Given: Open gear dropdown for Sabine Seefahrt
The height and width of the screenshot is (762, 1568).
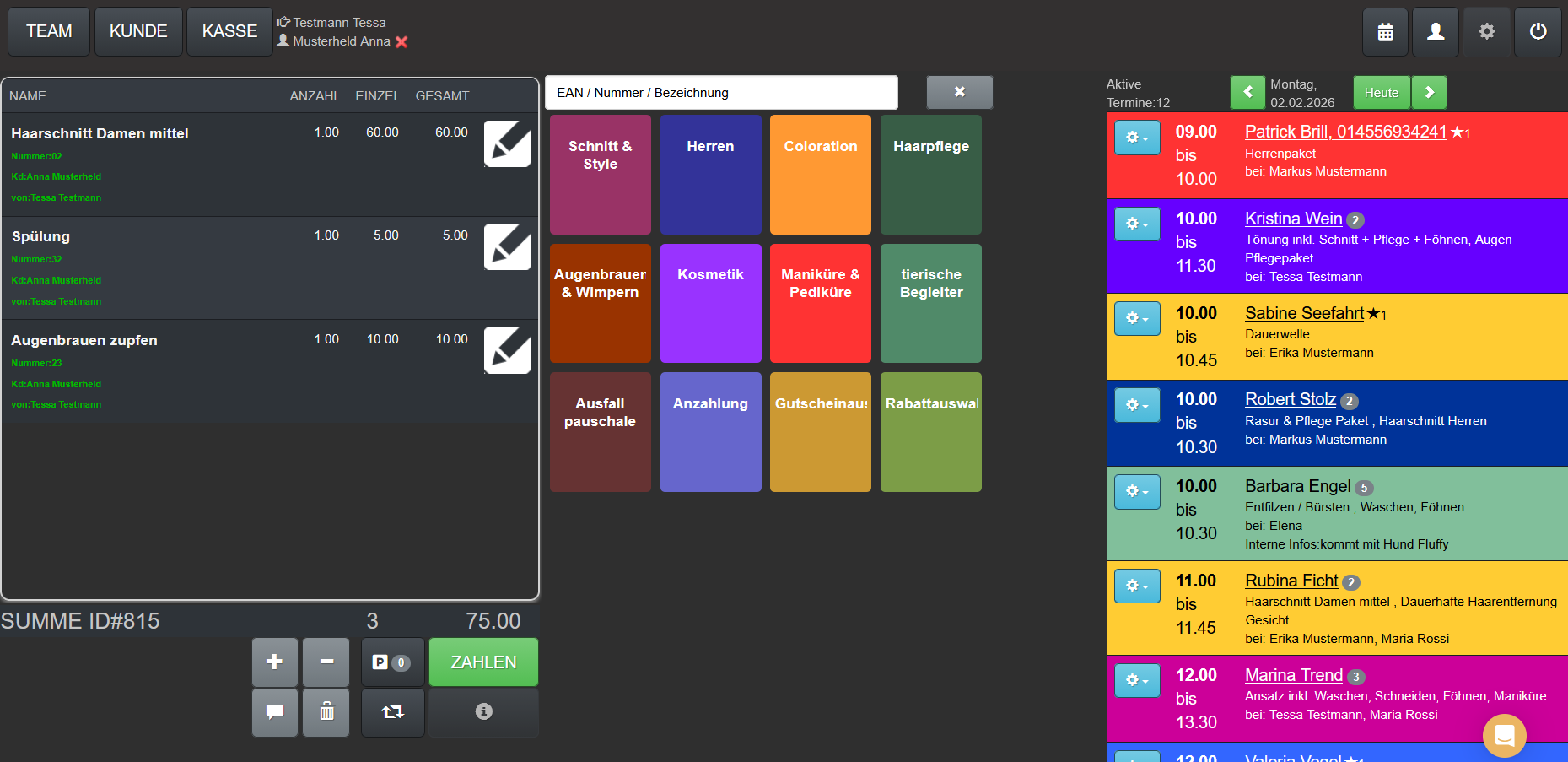Looking at the screenshot, I should [1137, 318].
